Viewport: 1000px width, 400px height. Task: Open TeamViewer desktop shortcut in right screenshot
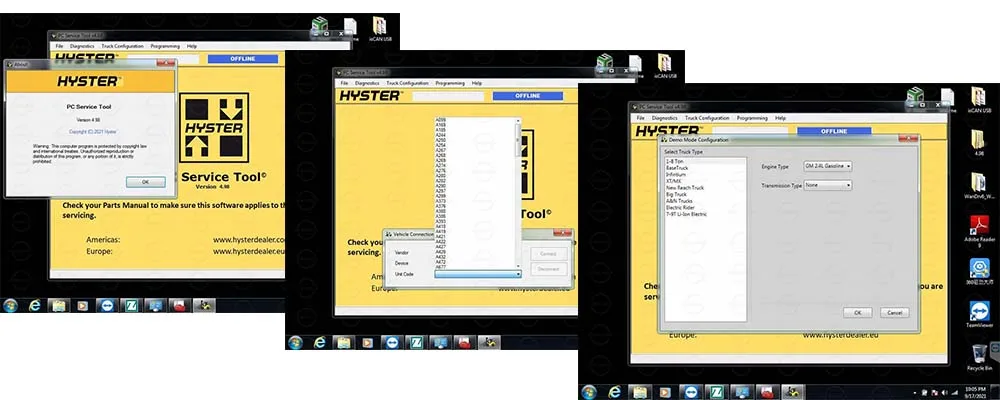coord(979,315)
